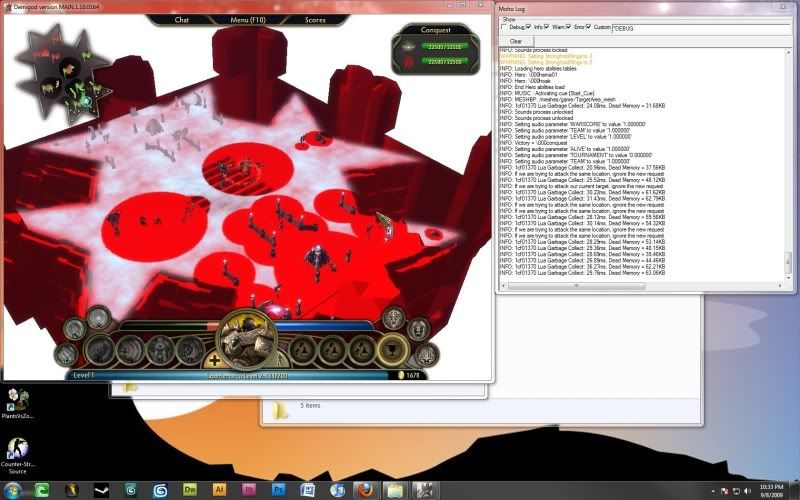Switch to the Demigod taskbar button
The image size is (800, 500).
click(x=424, y=490)
